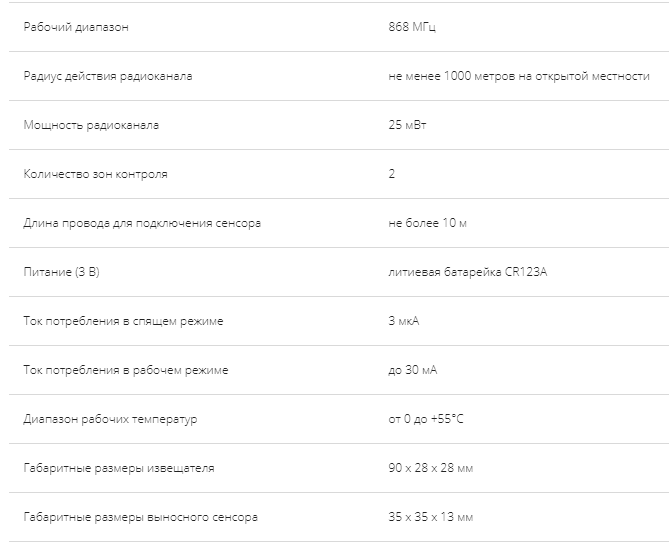
Task: Click 'Длина провода для подключения сенсора'
Action: click(142, 223)
